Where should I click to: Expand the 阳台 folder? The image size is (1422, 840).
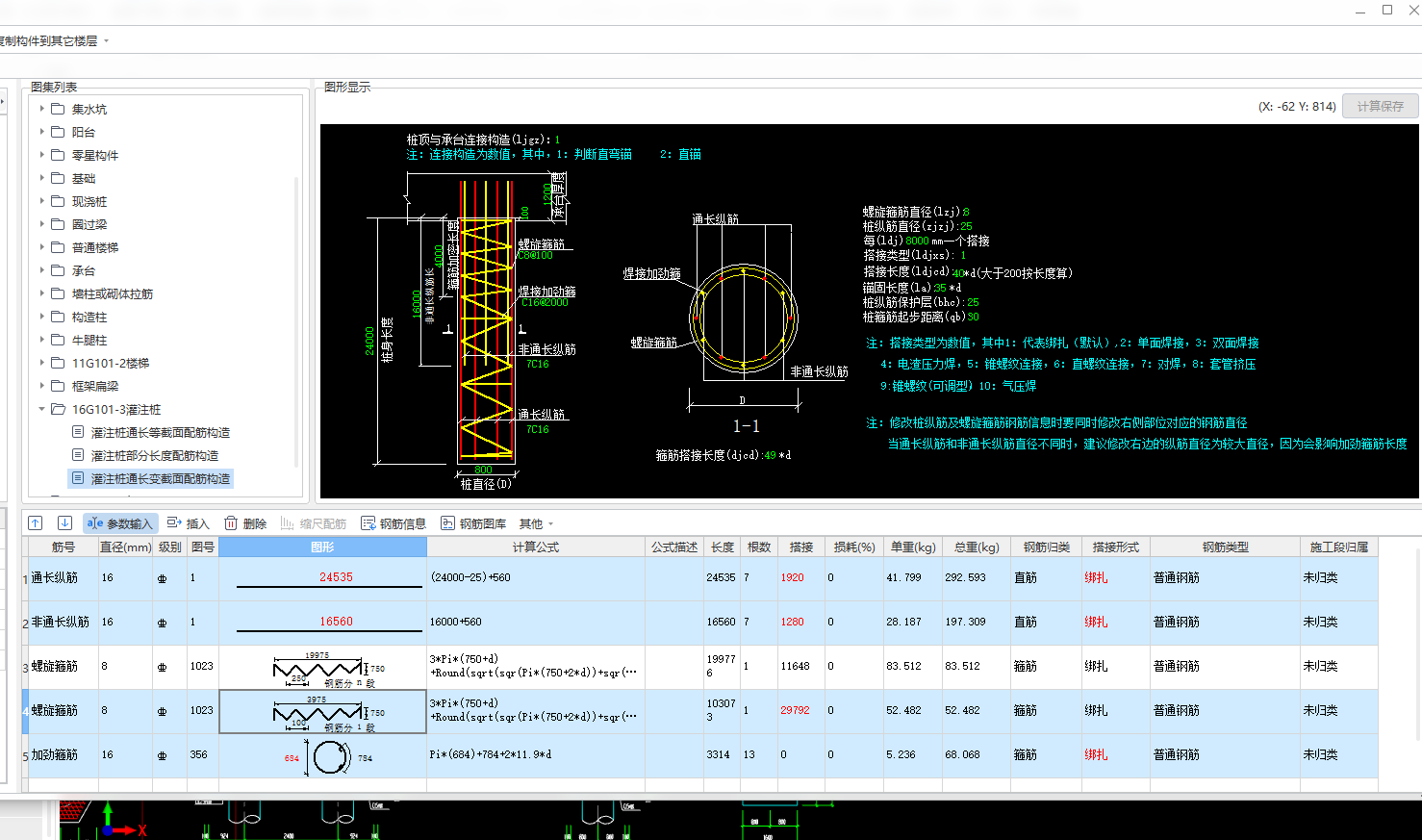coord(42,132)
